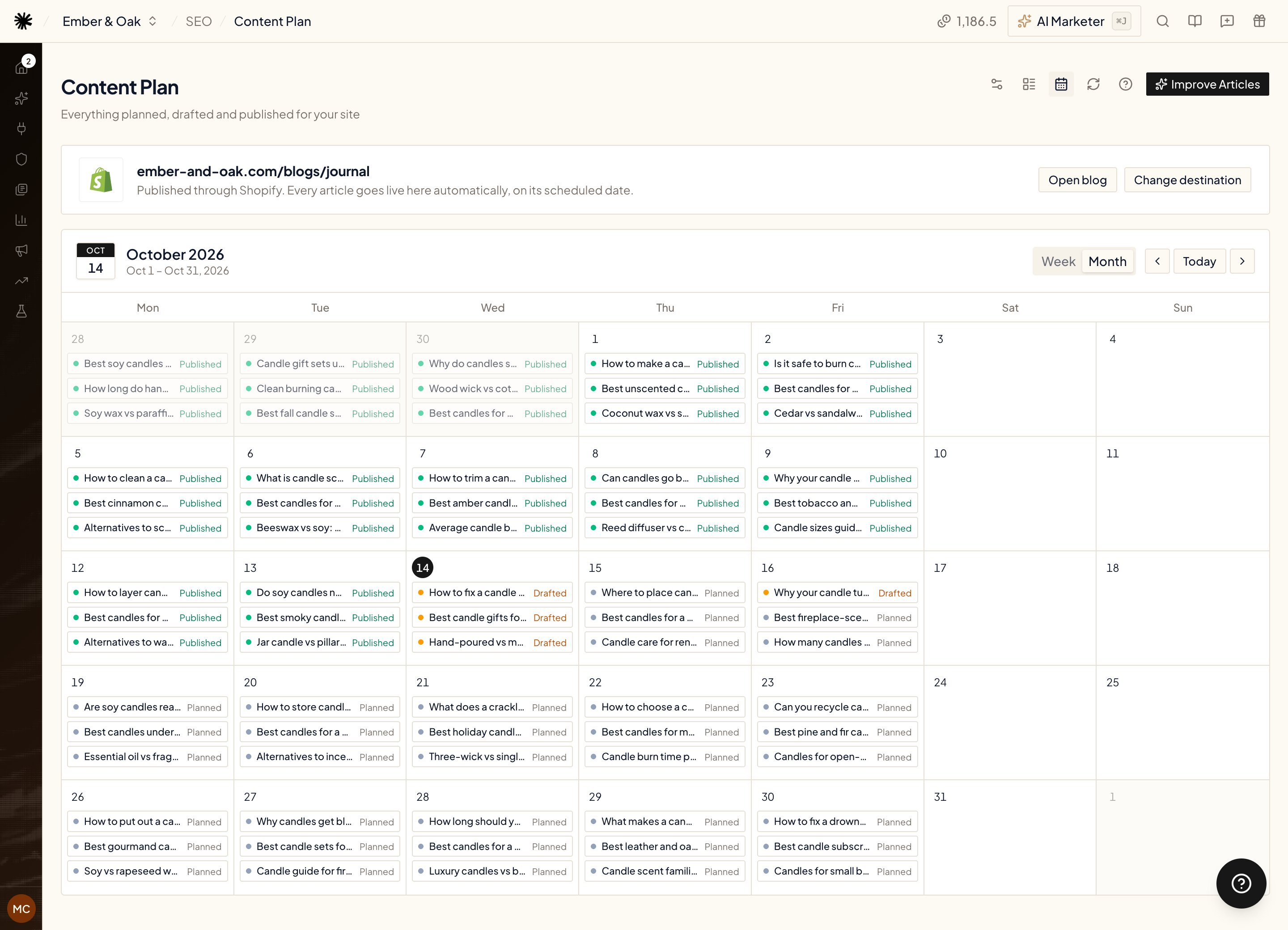Open the bar chart analytics sidebar icon
This screenshot has height=930, width=1288.
coord(21,220)
